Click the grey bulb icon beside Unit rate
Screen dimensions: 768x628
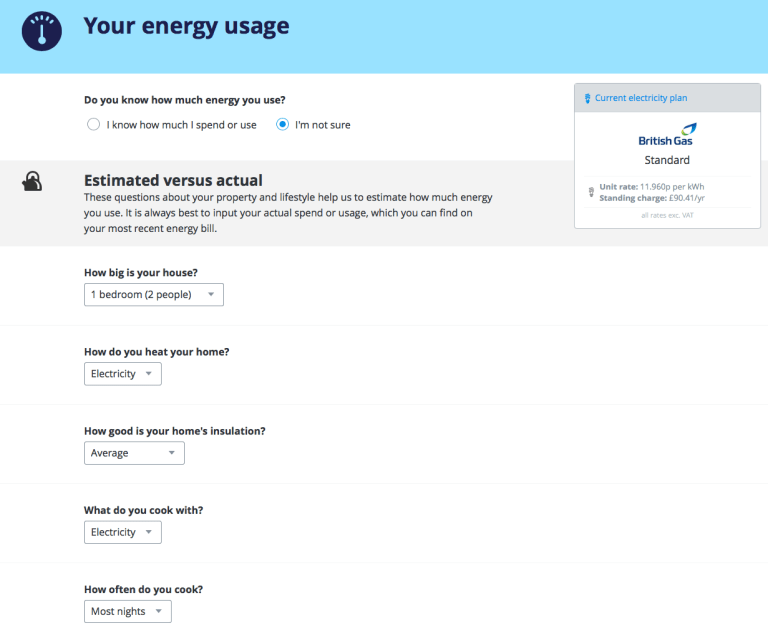tap(590, 192)
